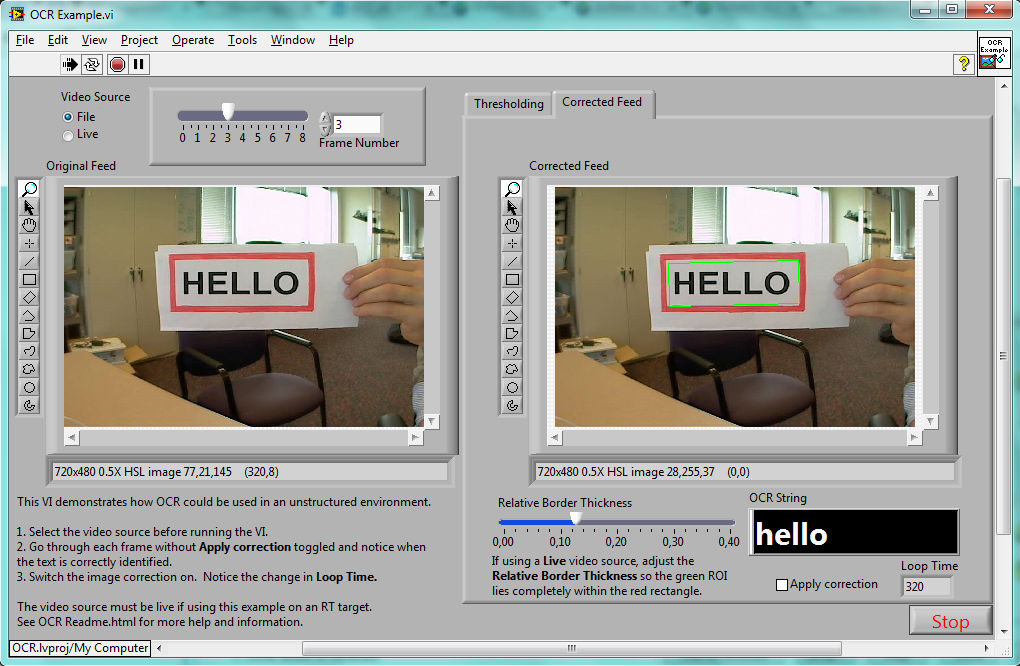Image resolution: width=1020 pixels, height=666 pixels.
Task: Click the Pause toolbar button
Action: pyautogui.click(x=139, y=64)
